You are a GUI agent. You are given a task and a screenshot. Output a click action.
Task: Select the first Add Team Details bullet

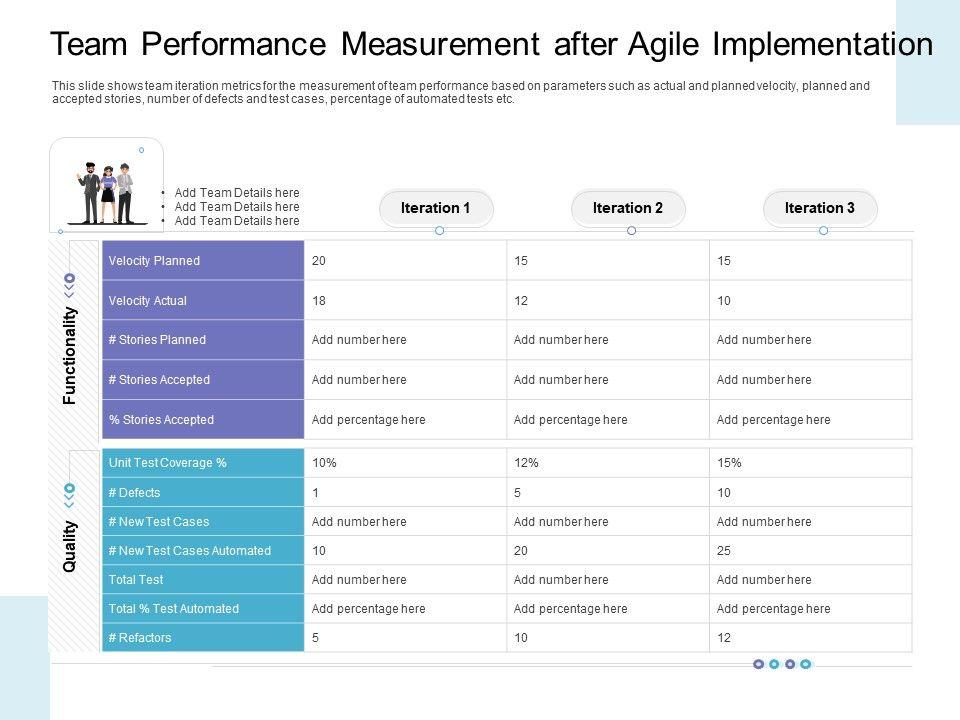tap(237, 193)
